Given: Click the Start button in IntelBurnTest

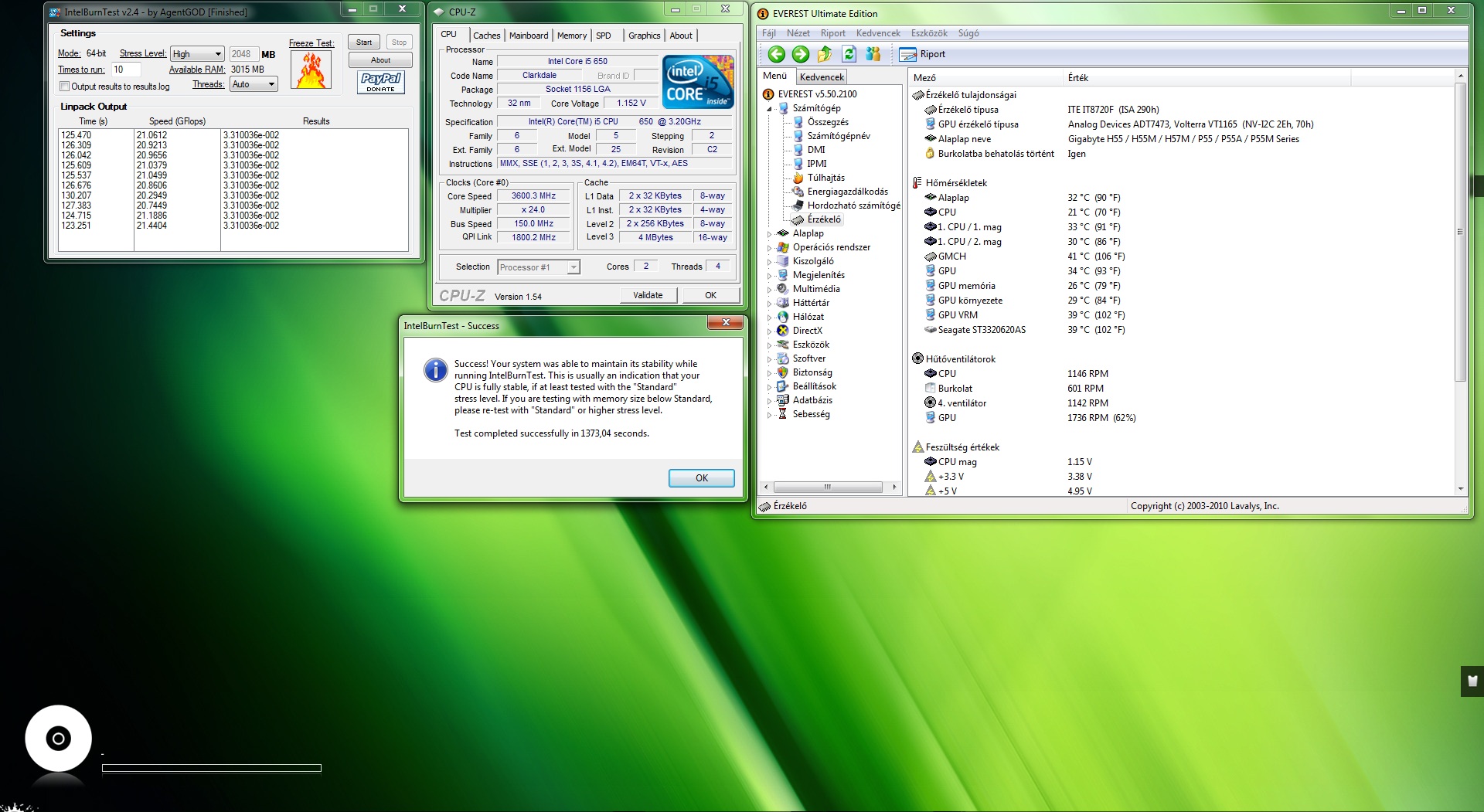Looking at the screenshot, I should click(x=364, y=42).
